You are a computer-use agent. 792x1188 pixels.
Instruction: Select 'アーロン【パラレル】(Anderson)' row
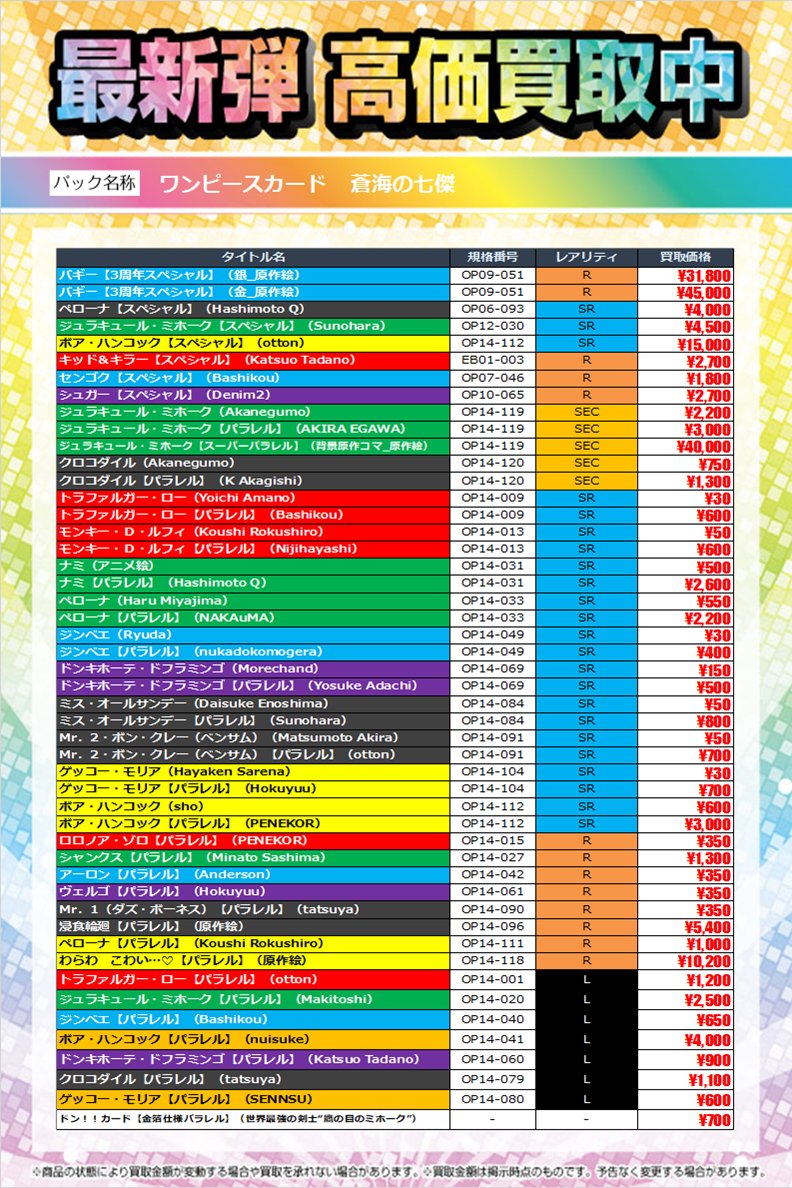395,874
